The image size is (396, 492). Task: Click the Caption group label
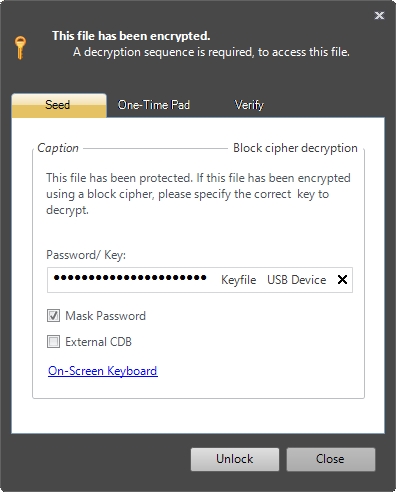pos(58,148)
